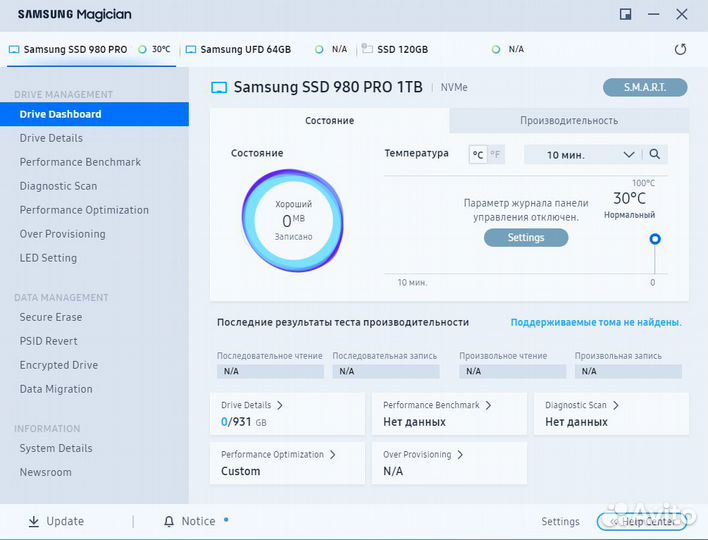Click the Последовательное чтение N/A result field

[270, 371]
